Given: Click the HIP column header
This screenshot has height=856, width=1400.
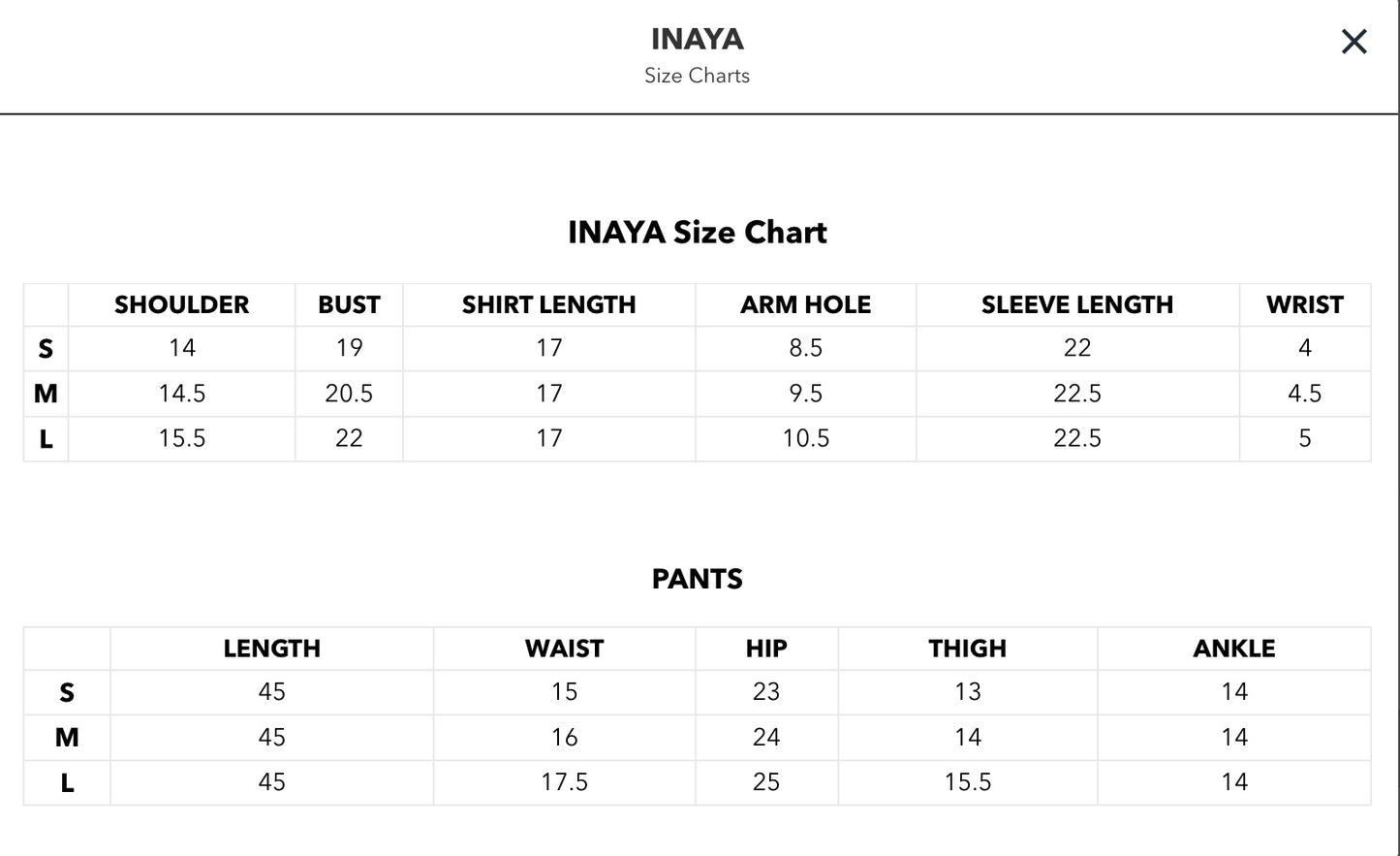Looking at the screenshot, I should pos(766,649).
